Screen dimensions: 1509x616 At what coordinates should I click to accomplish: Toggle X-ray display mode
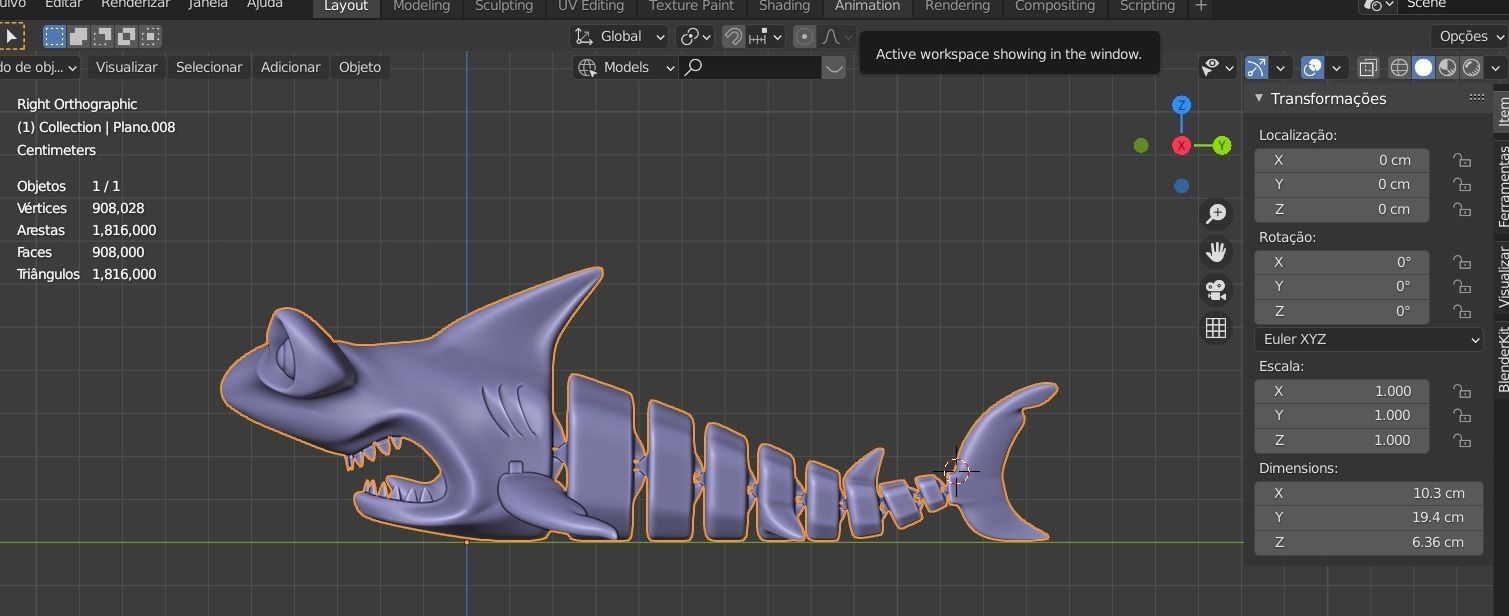pos(1368,67)
